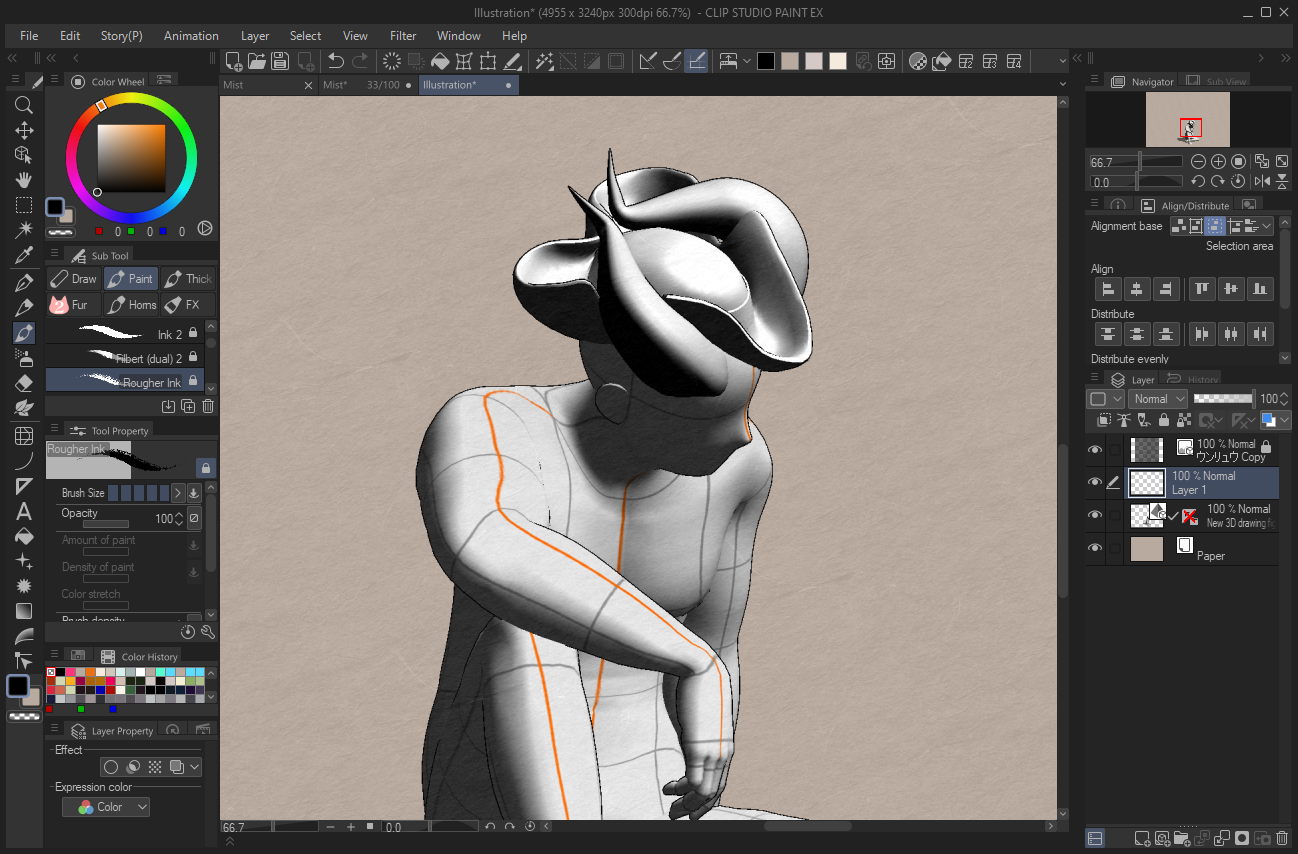Screen dimensions: 1298x854
Task: Click zoom in plus in Navigator
Action: click(x=1218, y=161)
